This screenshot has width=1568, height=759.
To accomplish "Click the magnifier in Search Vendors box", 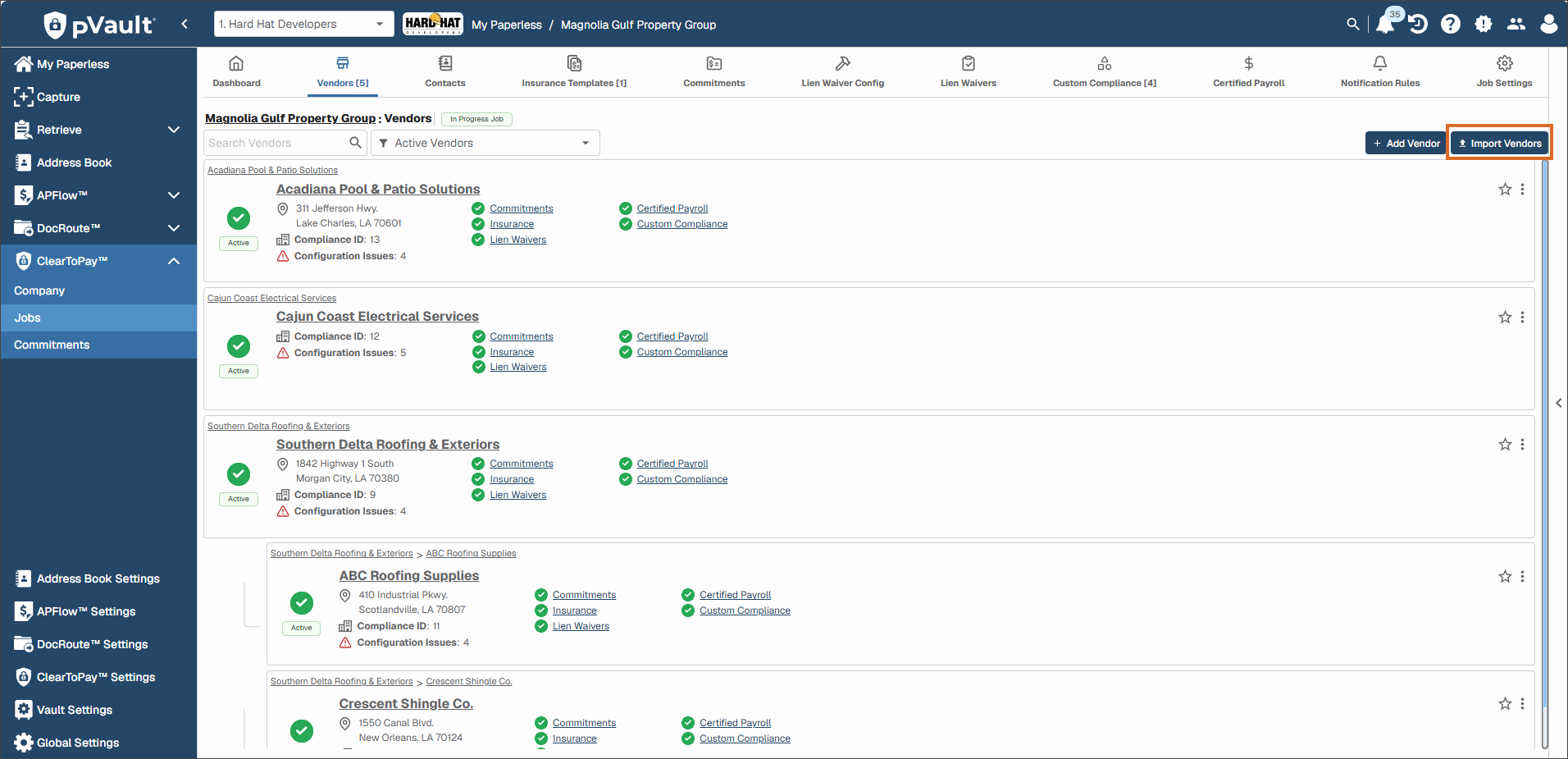I will click(x=355, y=143).
